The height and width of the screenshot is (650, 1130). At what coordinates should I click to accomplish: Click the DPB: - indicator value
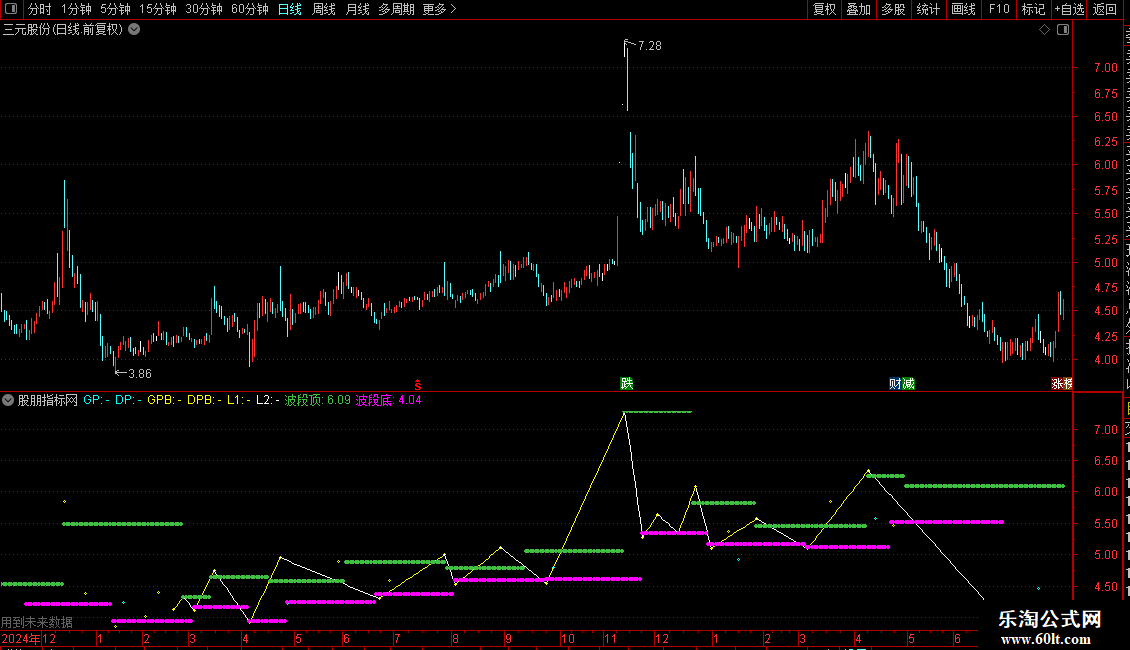(x=205, y=400)
